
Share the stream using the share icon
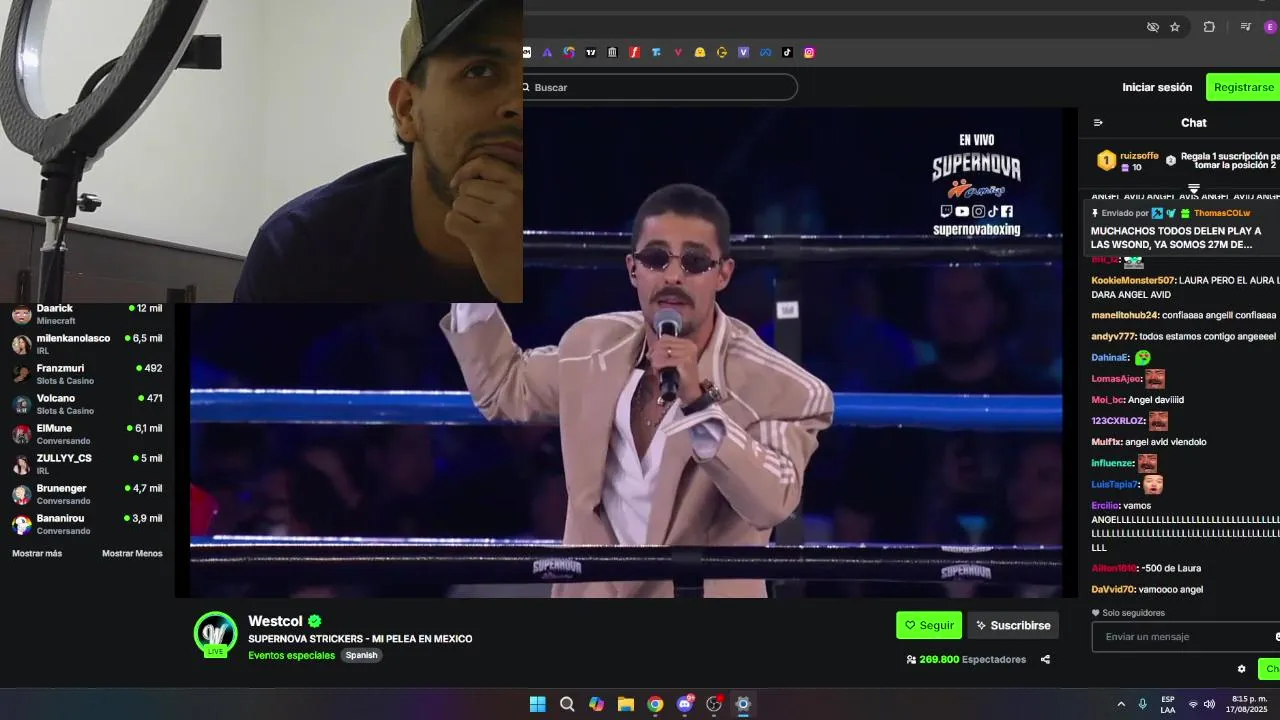[x=1045, y=659]
